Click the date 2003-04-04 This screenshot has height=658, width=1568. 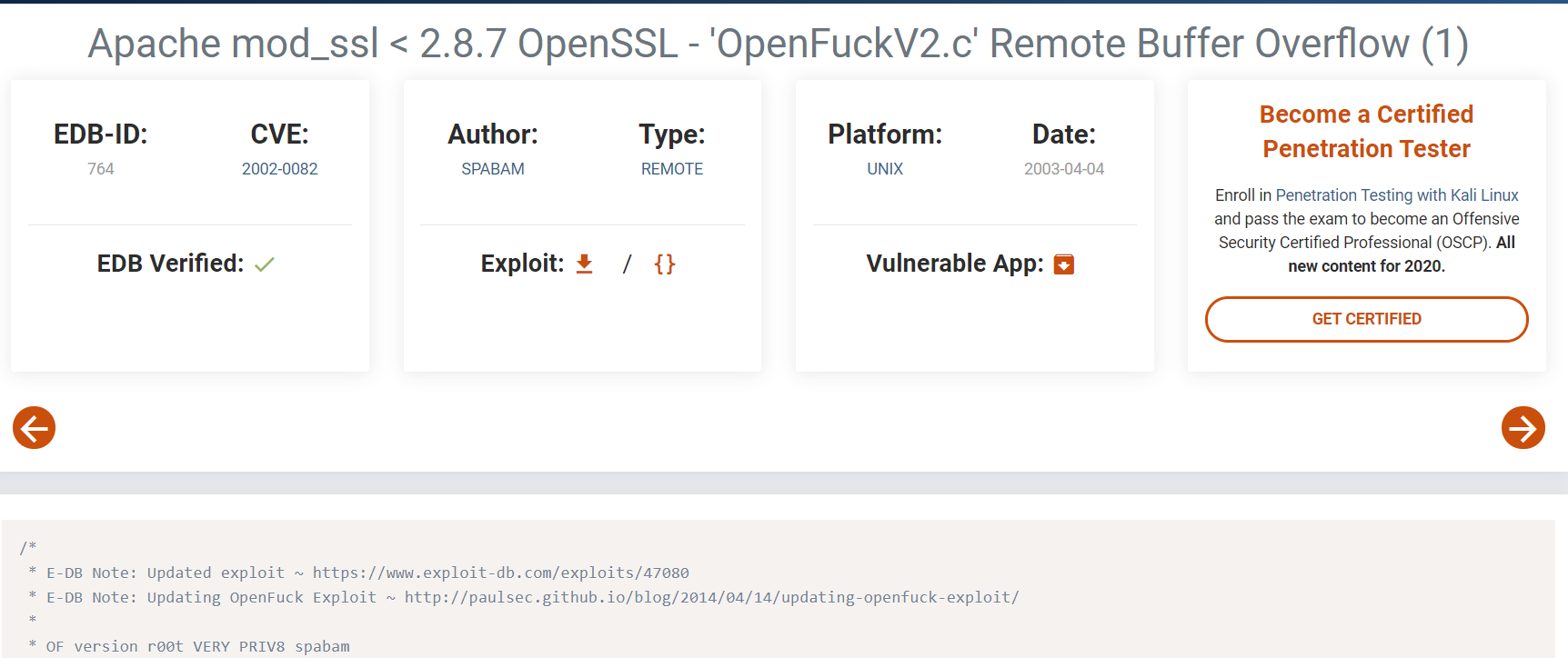click(x=1064, y=169)
